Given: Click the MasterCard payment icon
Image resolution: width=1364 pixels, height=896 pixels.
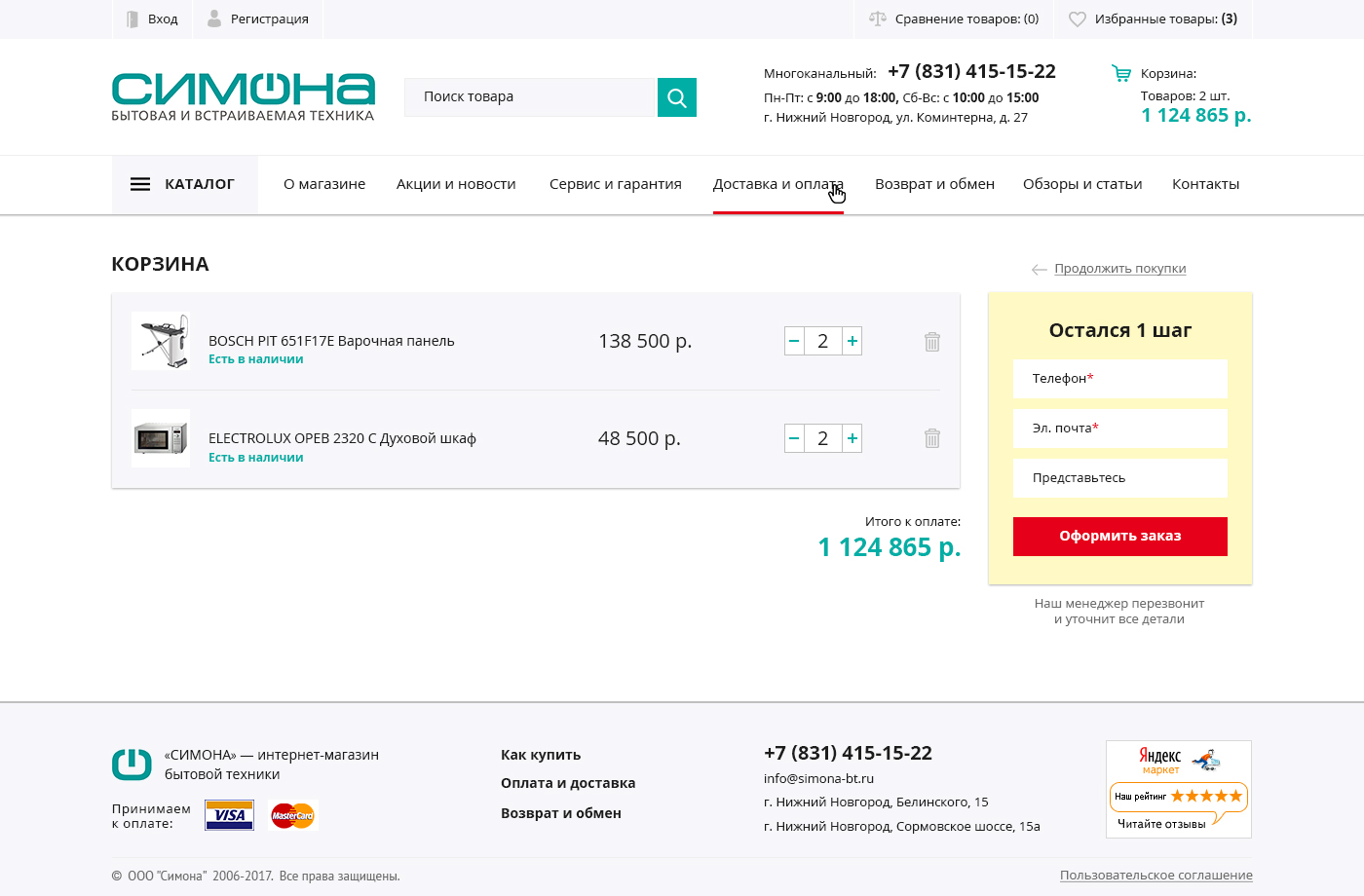Looking at the screenshot, I should tap(293, 815).
